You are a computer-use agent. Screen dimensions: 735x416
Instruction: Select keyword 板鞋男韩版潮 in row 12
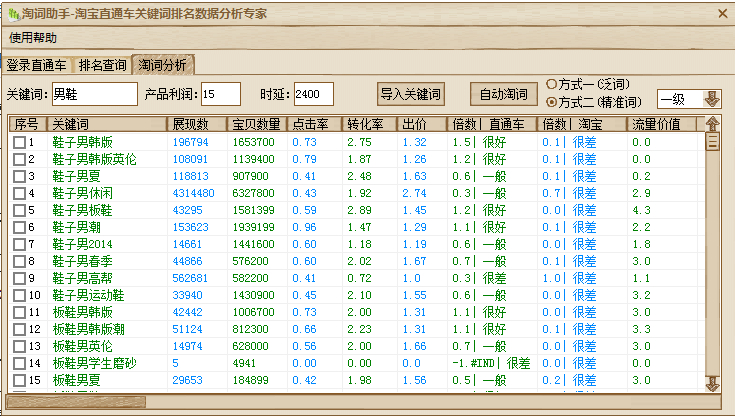(x=89, y=329)
